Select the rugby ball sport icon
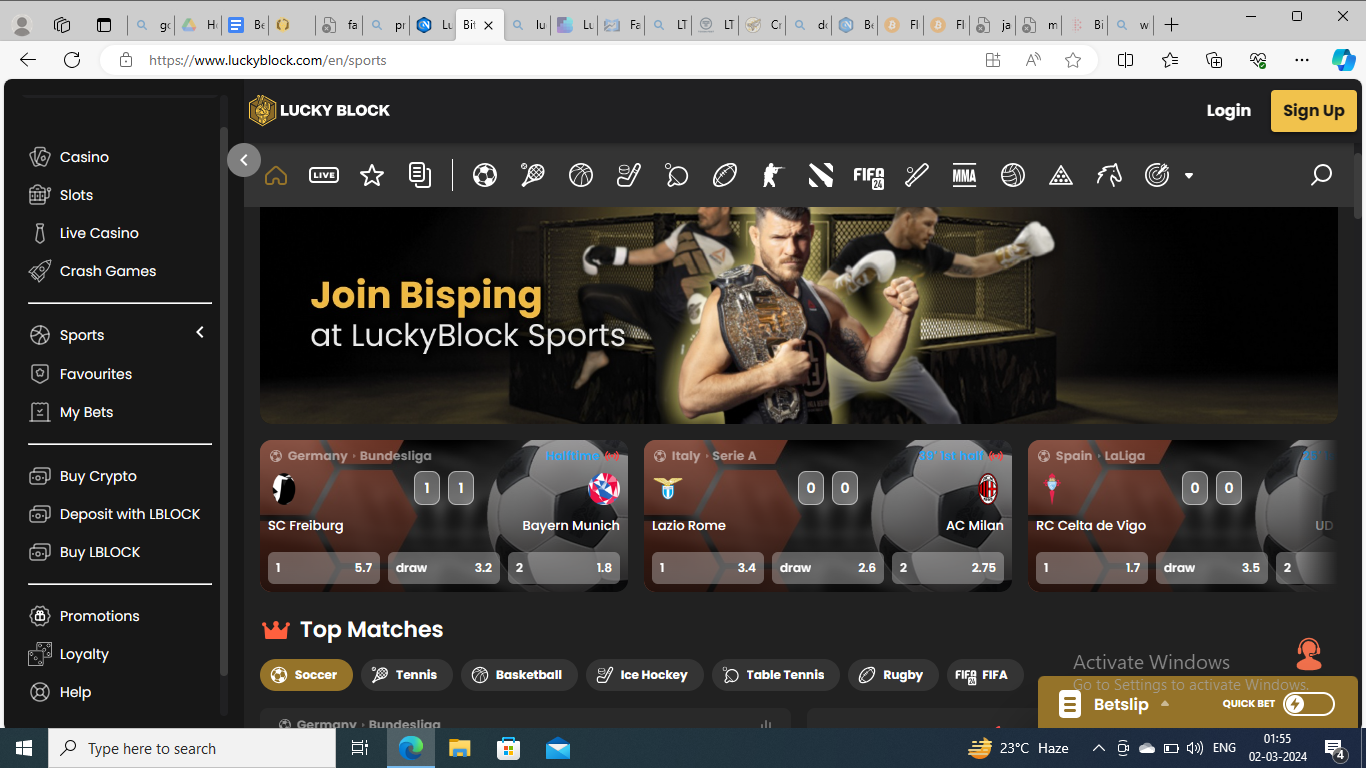The image size is (1366, 768). [725, 175]
